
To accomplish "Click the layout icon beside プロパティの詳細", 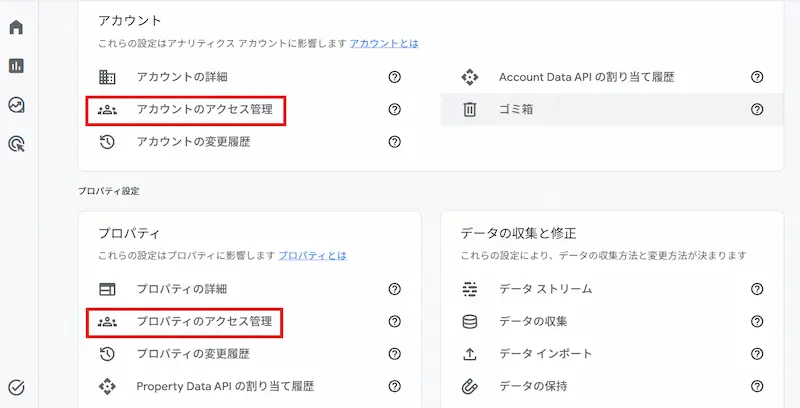I will pyautogui.click(x=107, y=289).
